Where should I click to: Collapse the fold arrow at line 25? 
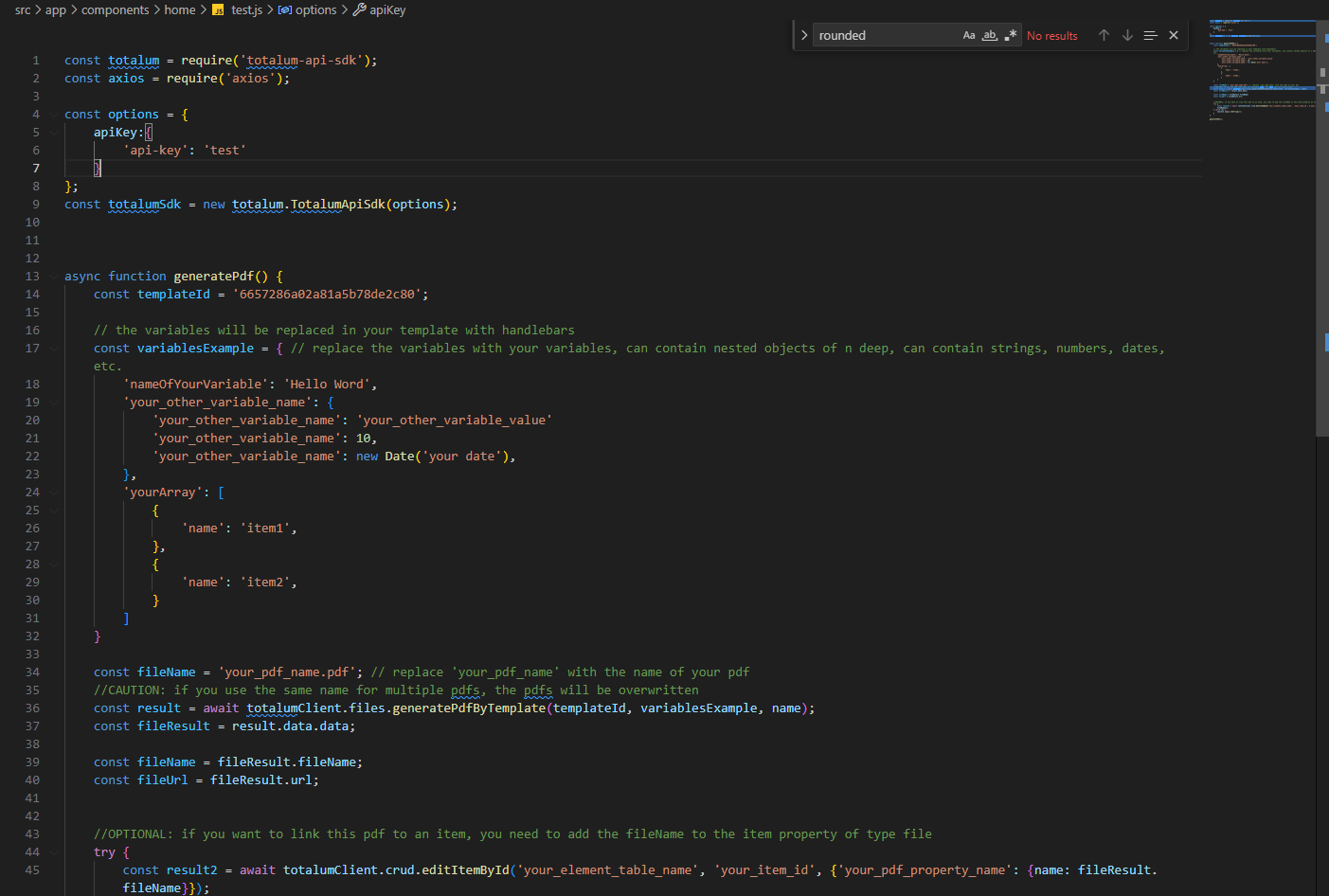[54, 511]
